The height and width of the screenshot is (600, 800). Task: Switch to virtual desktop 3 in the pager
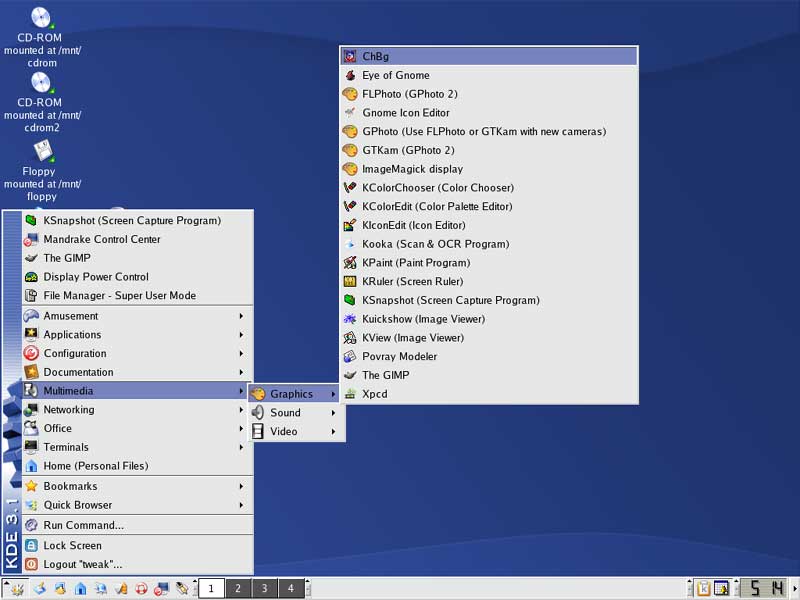pyautogui.click(x=264, y=588)
